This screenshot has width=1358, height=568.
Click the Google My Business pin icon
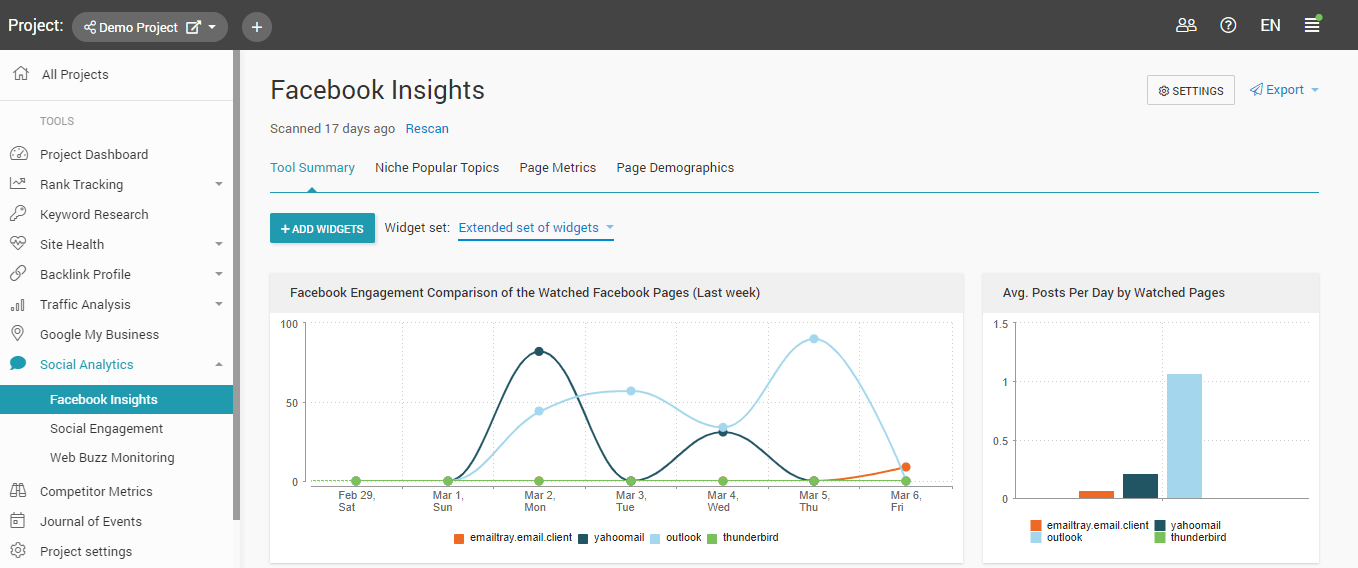[18, 334]
